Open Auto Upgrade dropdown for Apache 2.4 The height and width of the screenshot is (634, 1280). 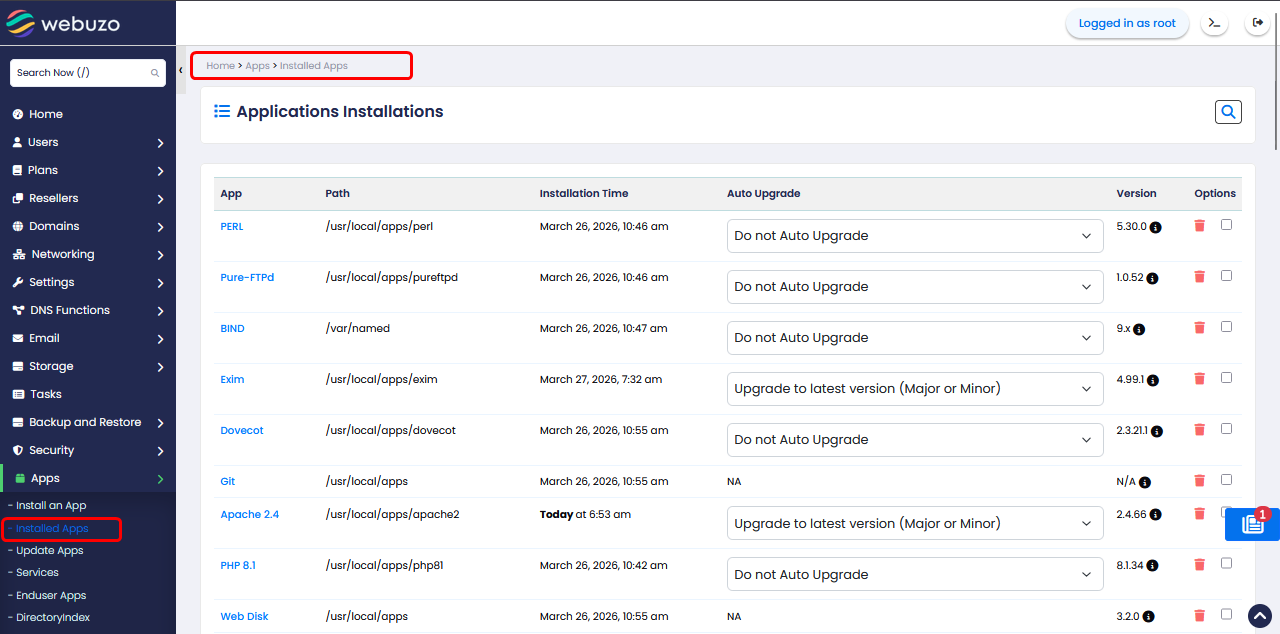pos(914,524)
